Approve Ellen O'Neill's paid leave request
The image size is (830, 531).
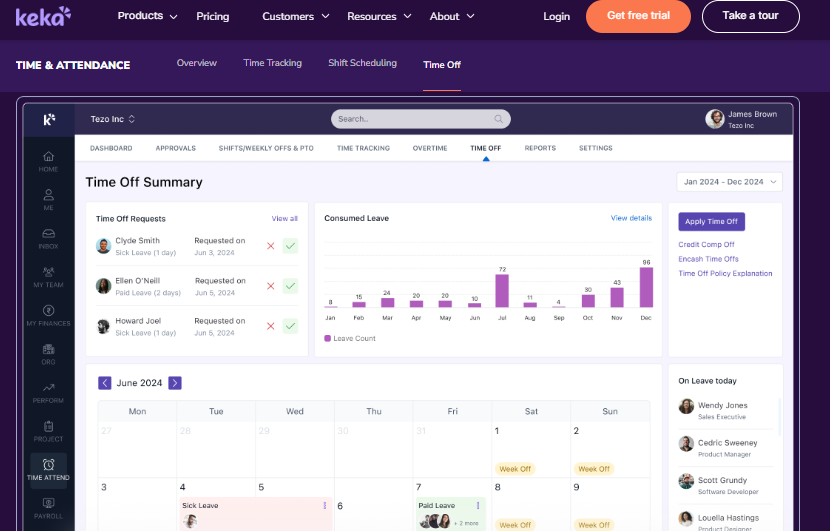pyautogui.click(x=290, y=286)
